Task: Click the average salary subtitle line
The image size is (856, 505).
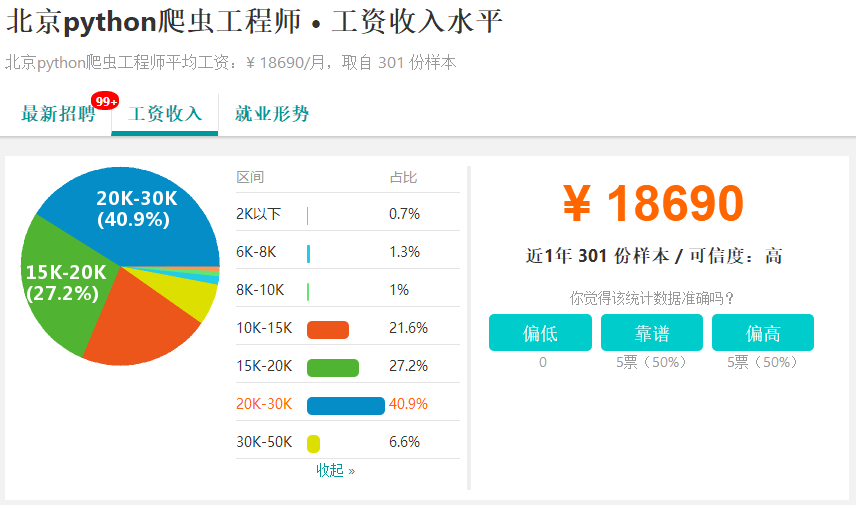Action: [230, 62]
